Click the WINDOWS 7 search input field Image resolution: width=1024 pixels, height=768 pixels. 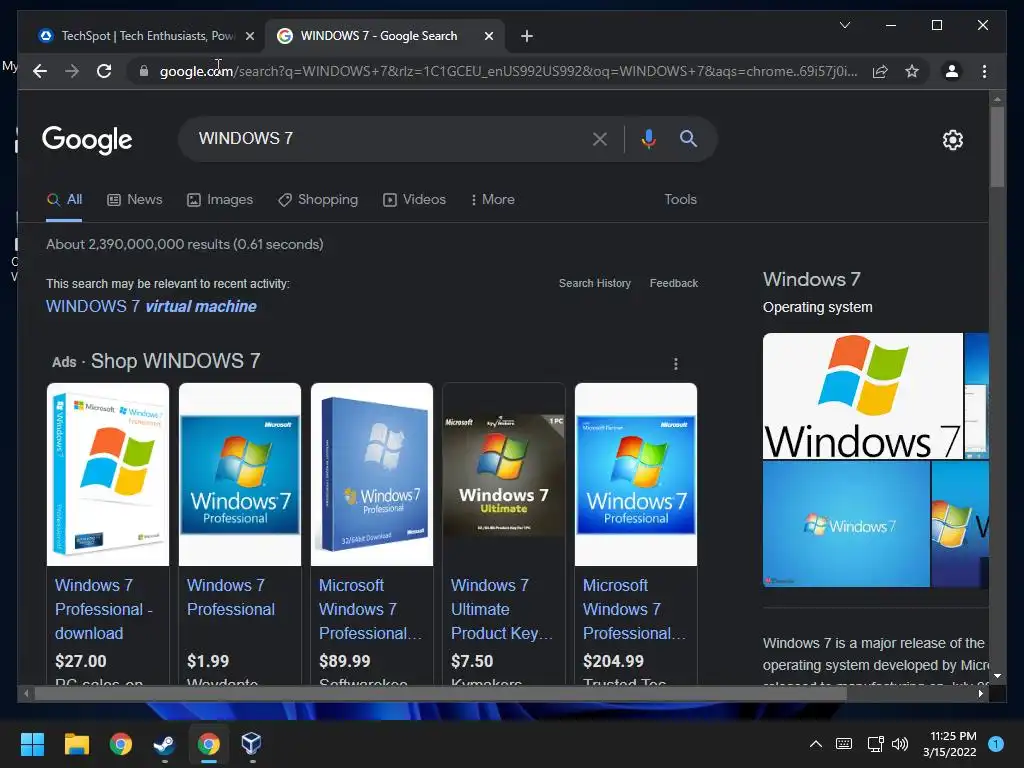point(385,138)
